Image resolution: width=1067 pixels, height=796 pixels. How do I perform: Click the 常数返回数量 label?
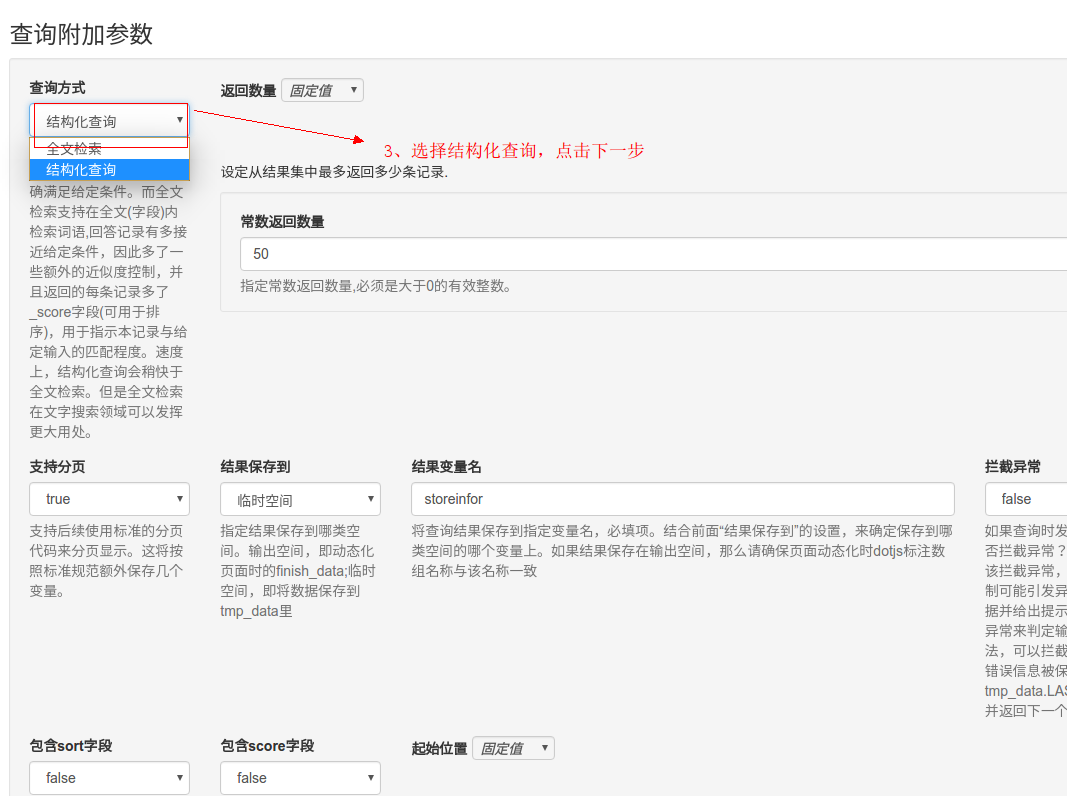282,222
